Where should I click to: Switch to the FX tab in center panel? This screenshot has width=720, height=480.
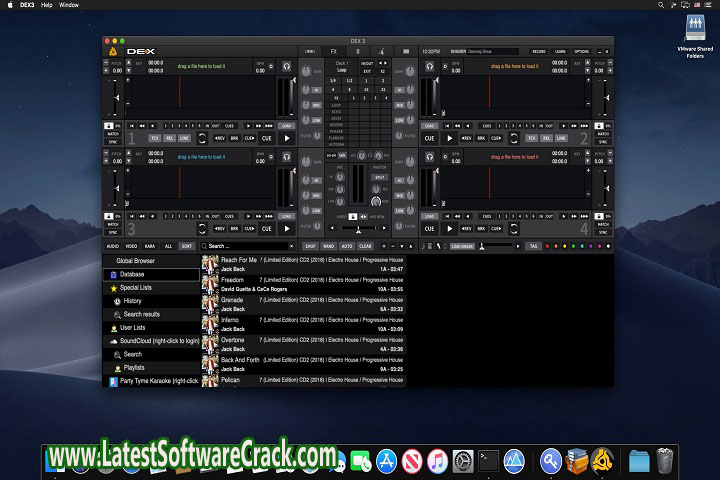(334, 50)
